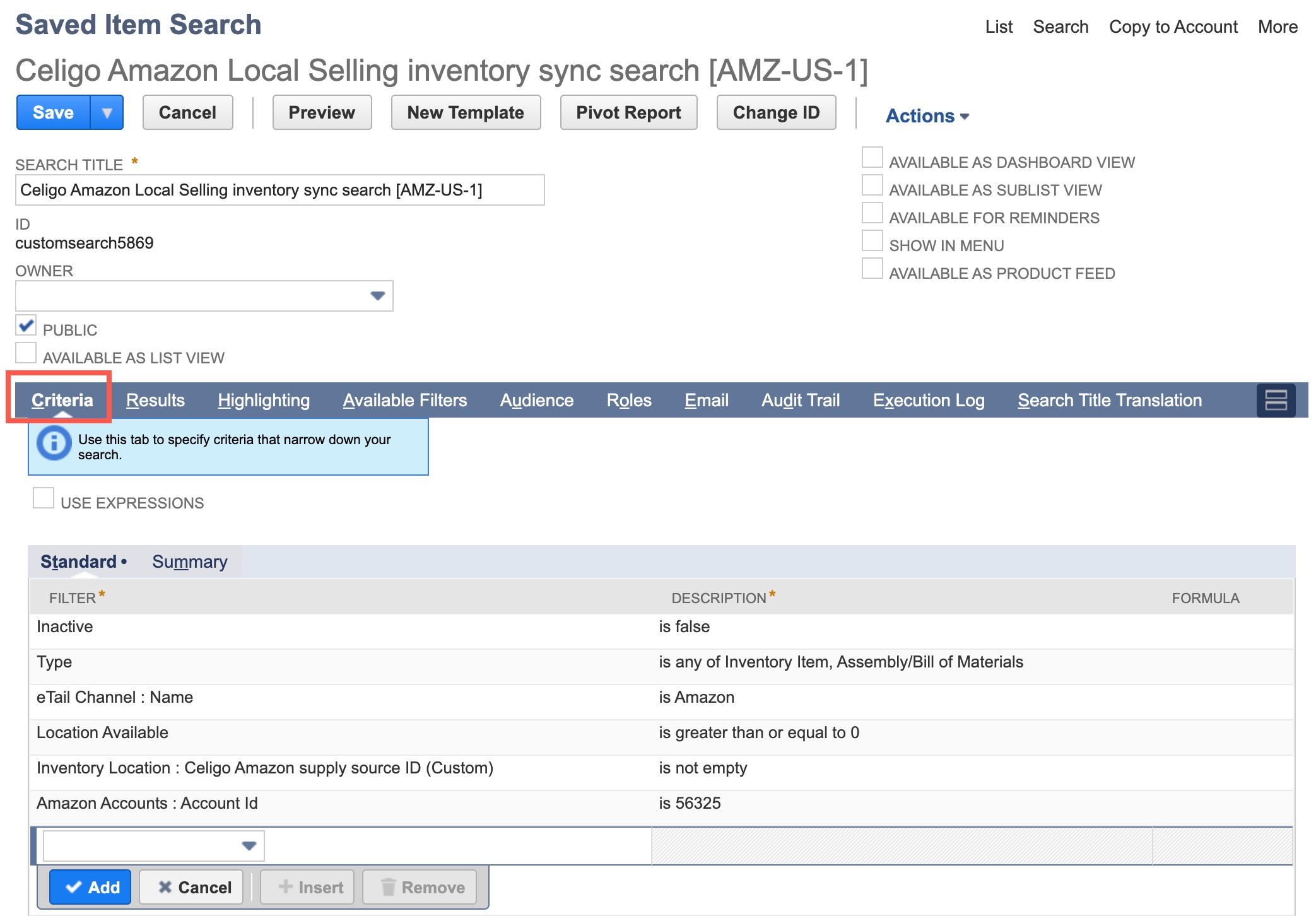The height and width of the screenshot is (916, 1316).
Task: Click the top Cancel button
Action: [x=187, y=112]
